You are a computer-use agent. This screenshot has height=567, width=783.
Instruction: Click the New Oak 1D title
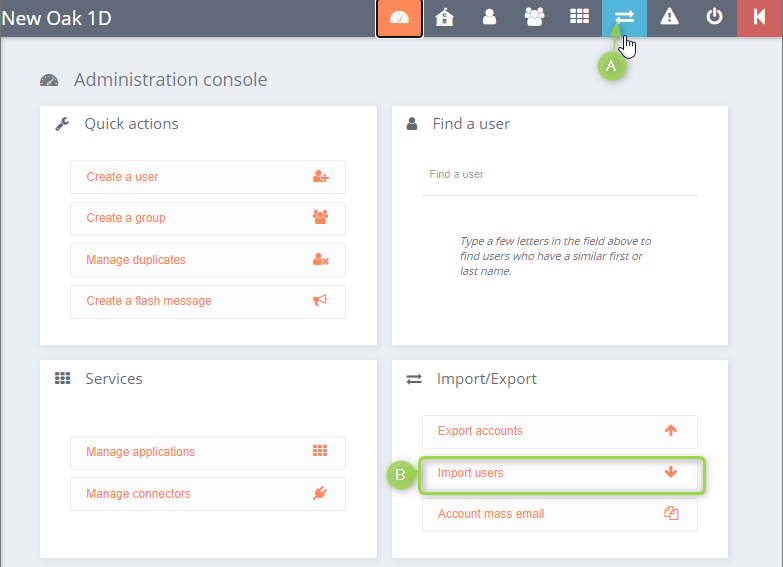point(58,18)
